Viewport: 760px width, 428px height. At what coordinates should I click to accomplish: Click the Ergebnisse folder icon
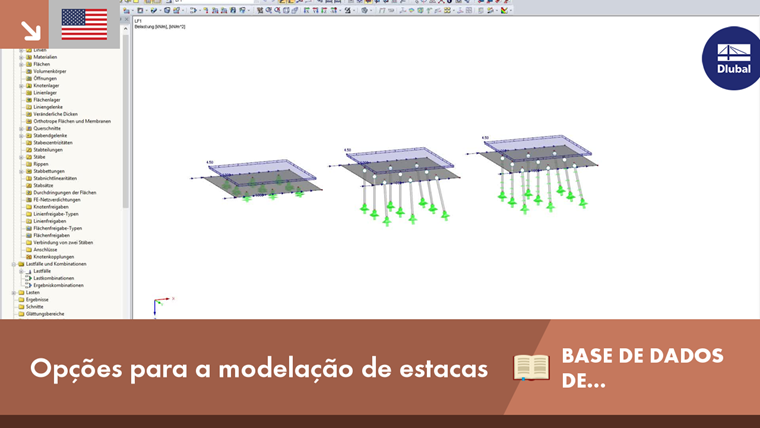[21, 300]
